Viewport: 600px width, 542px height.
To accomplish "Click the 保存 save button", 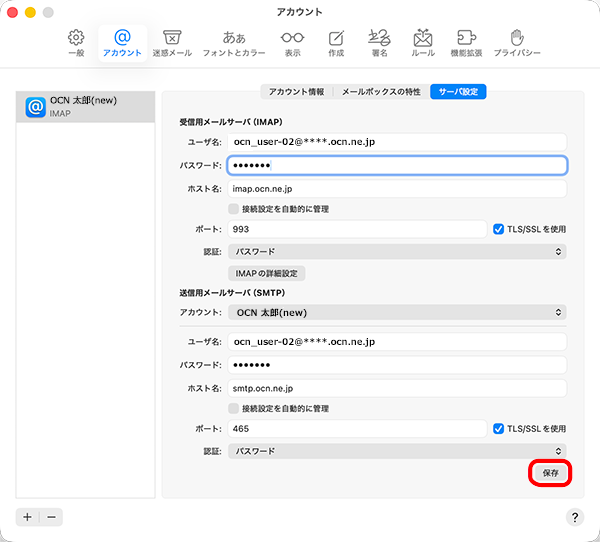I will (x=550, y=473).
